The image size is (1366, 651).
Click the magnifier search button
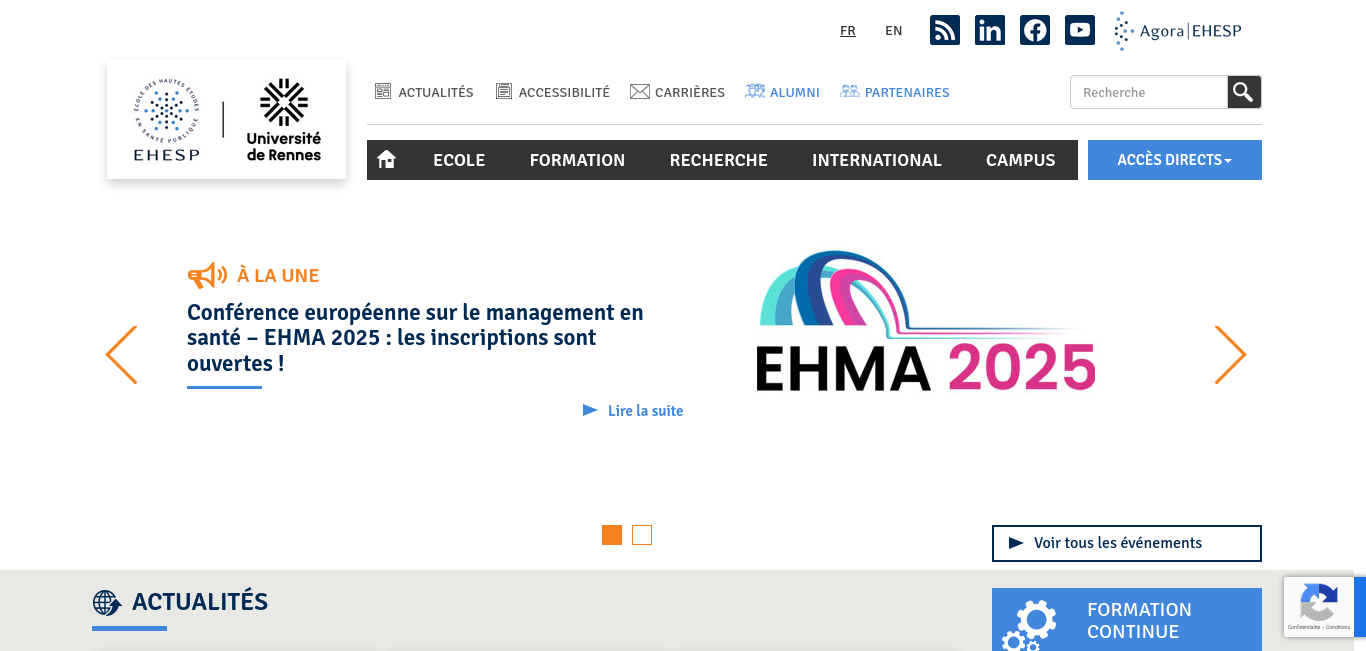(x=1244, y=92)
